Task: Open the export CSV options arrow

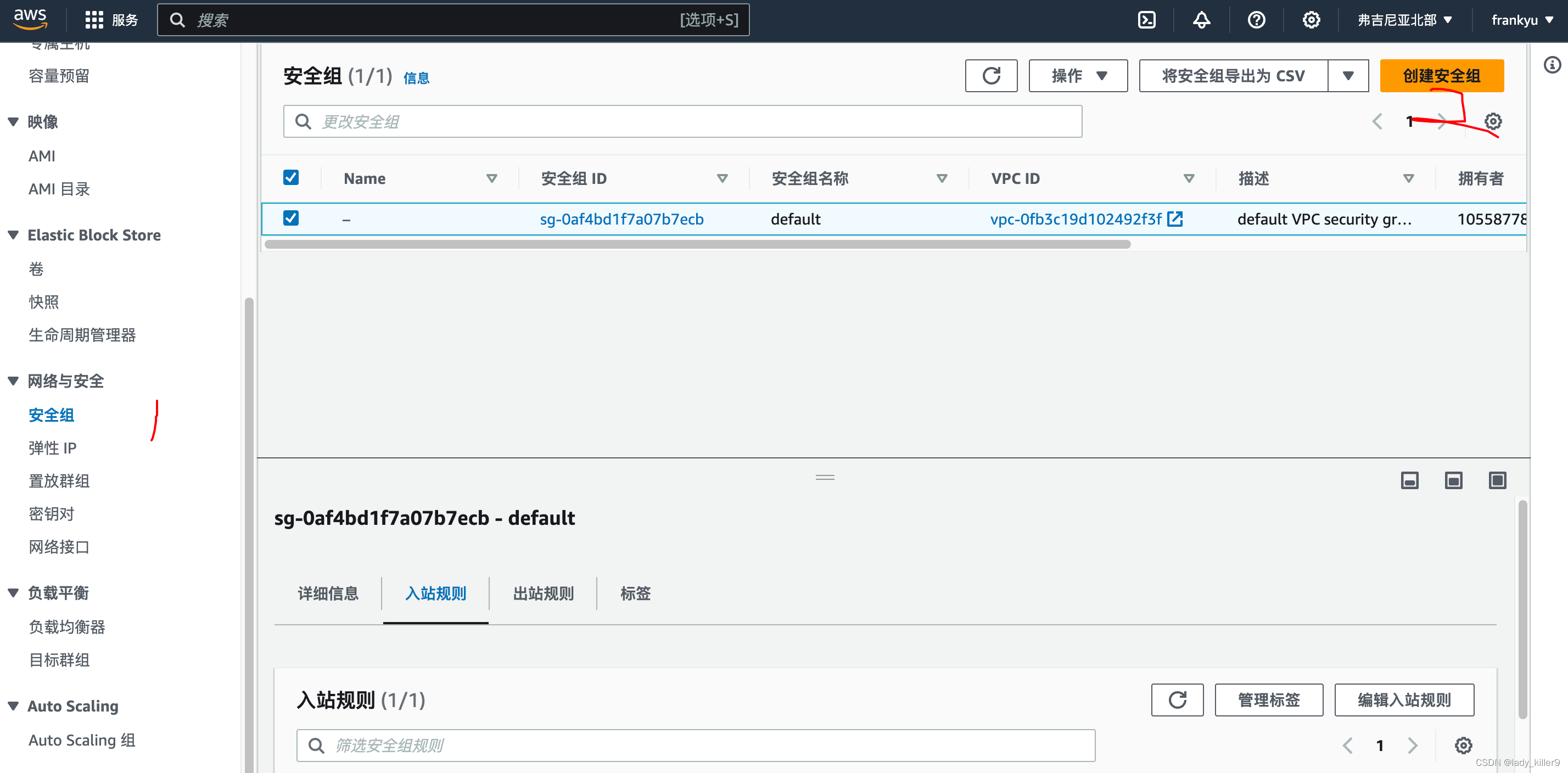Action: (x=1348, y=75)
